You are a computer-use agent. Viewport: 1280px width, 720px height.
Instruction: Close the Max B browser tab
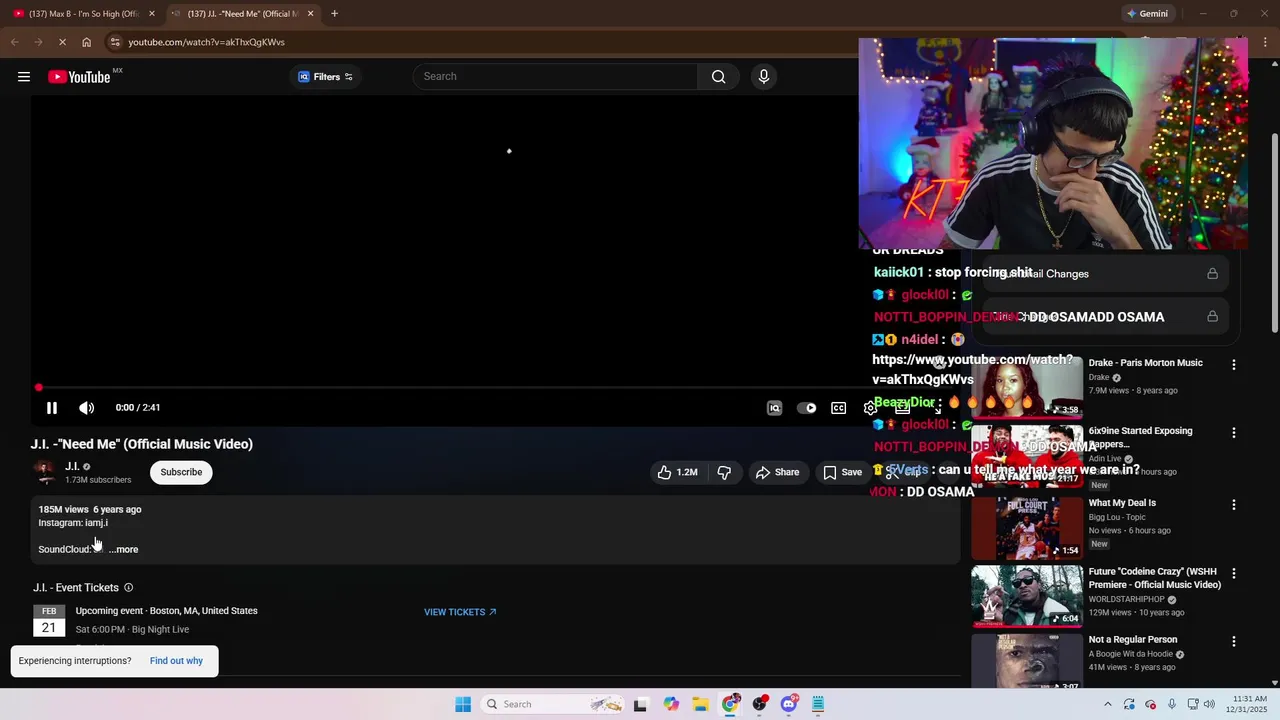tap(152, 14)
